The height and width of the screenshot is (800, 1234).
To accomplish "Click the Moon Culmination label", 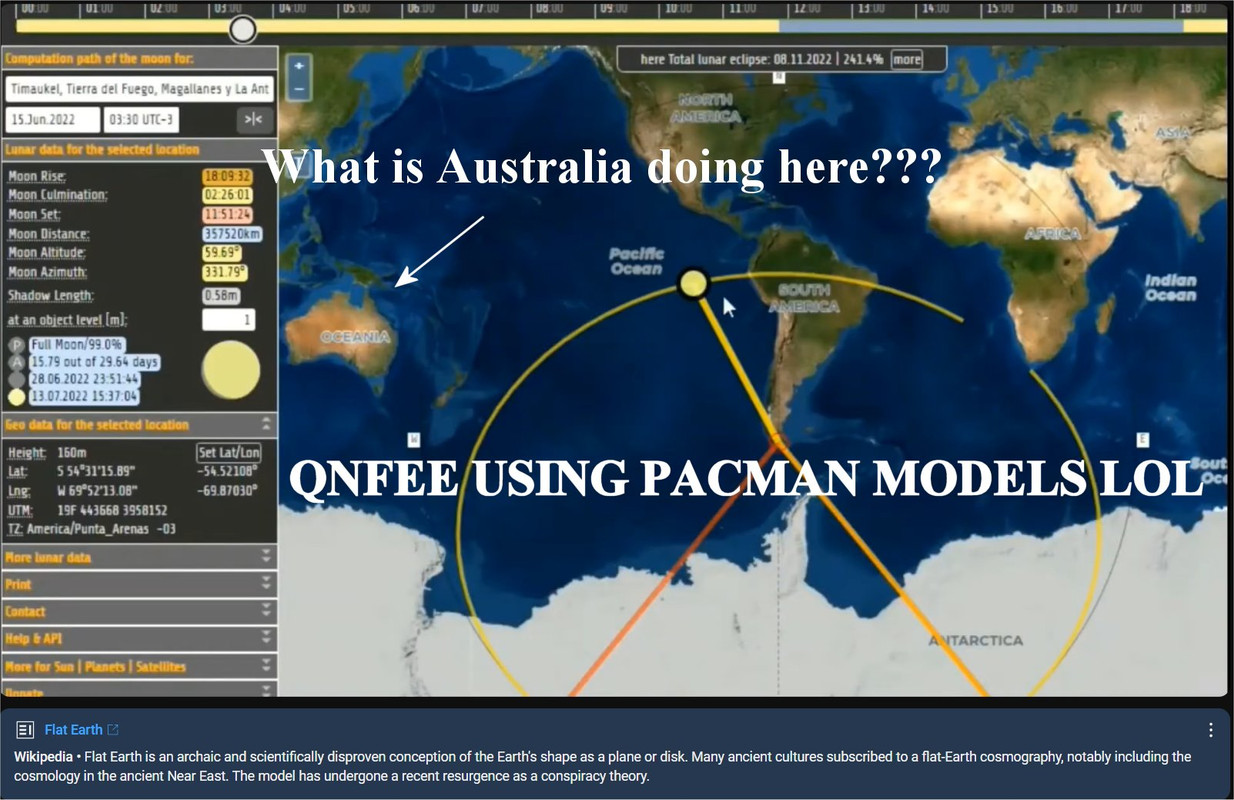I will (x=58, y=195).
